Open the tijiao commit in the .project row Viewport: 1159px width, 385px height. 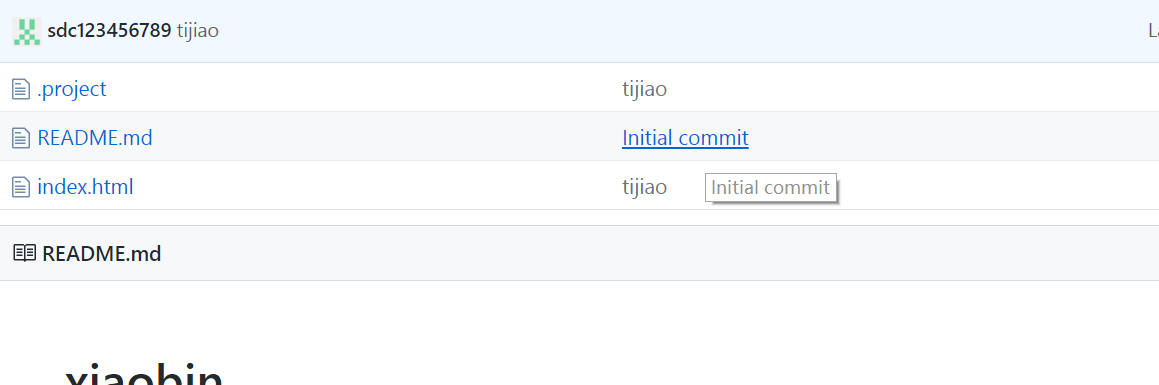[645, 89]
